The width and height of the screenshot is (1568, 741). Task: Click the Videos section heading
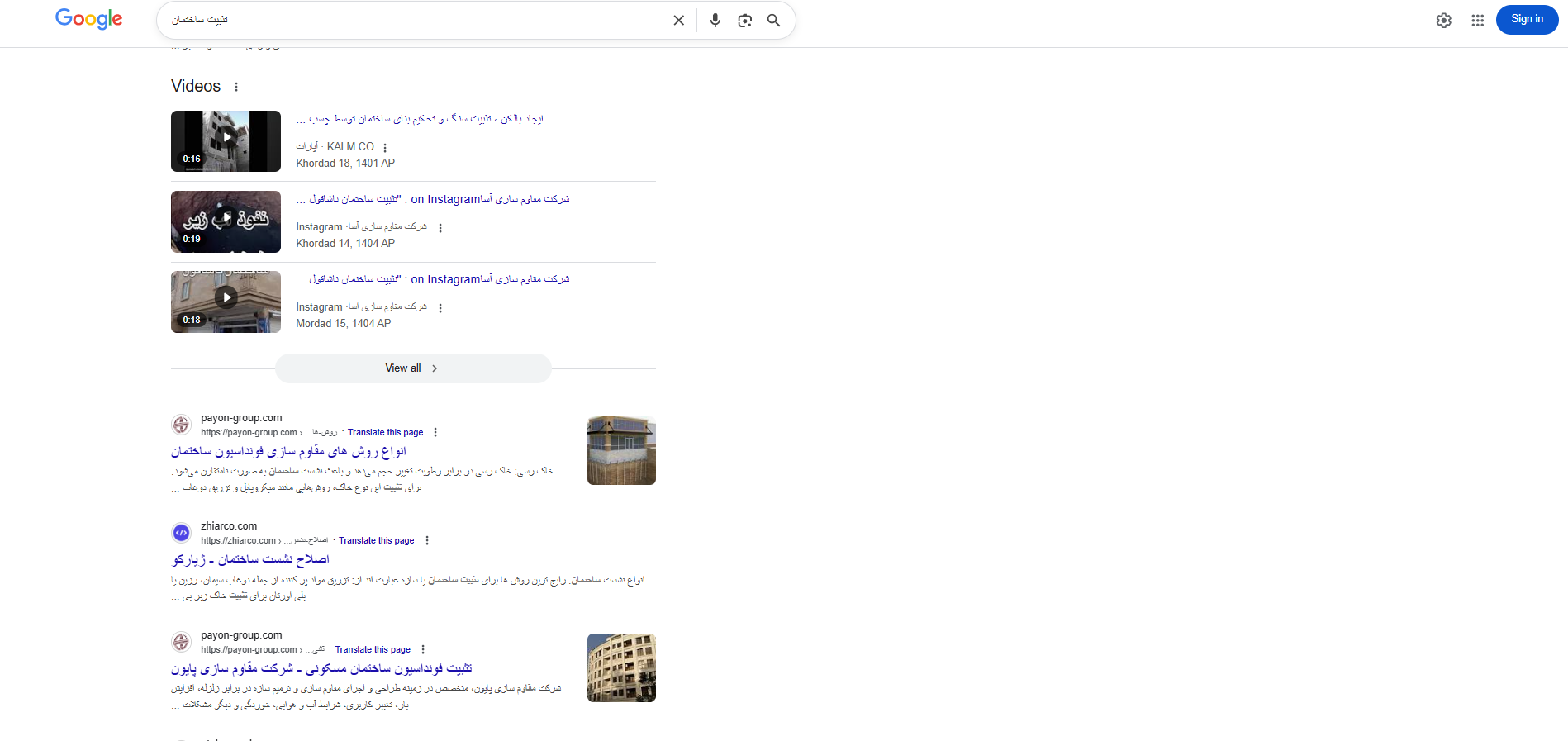(x=196, y=86)
